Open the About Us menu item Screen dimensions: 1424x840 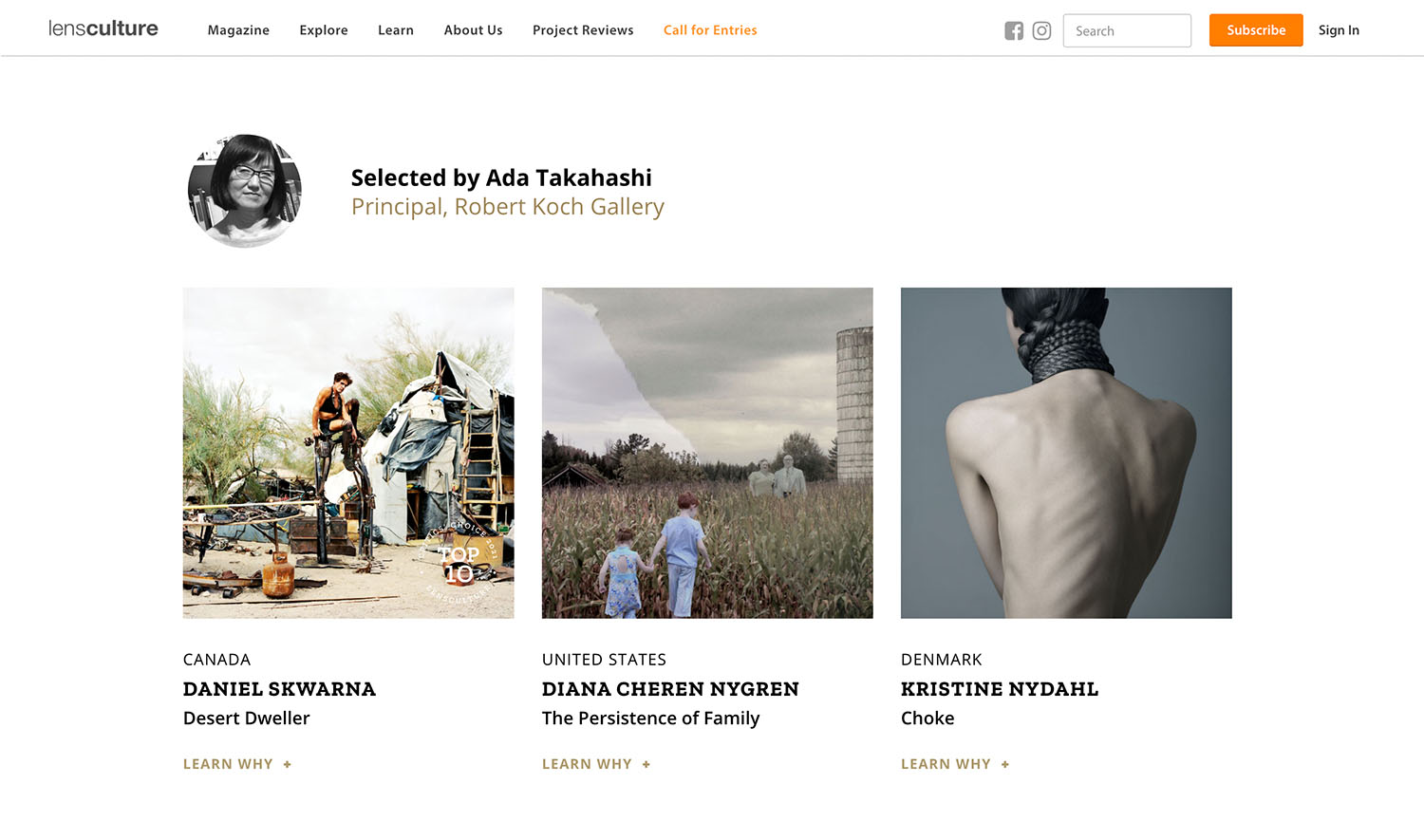point(473,30)
